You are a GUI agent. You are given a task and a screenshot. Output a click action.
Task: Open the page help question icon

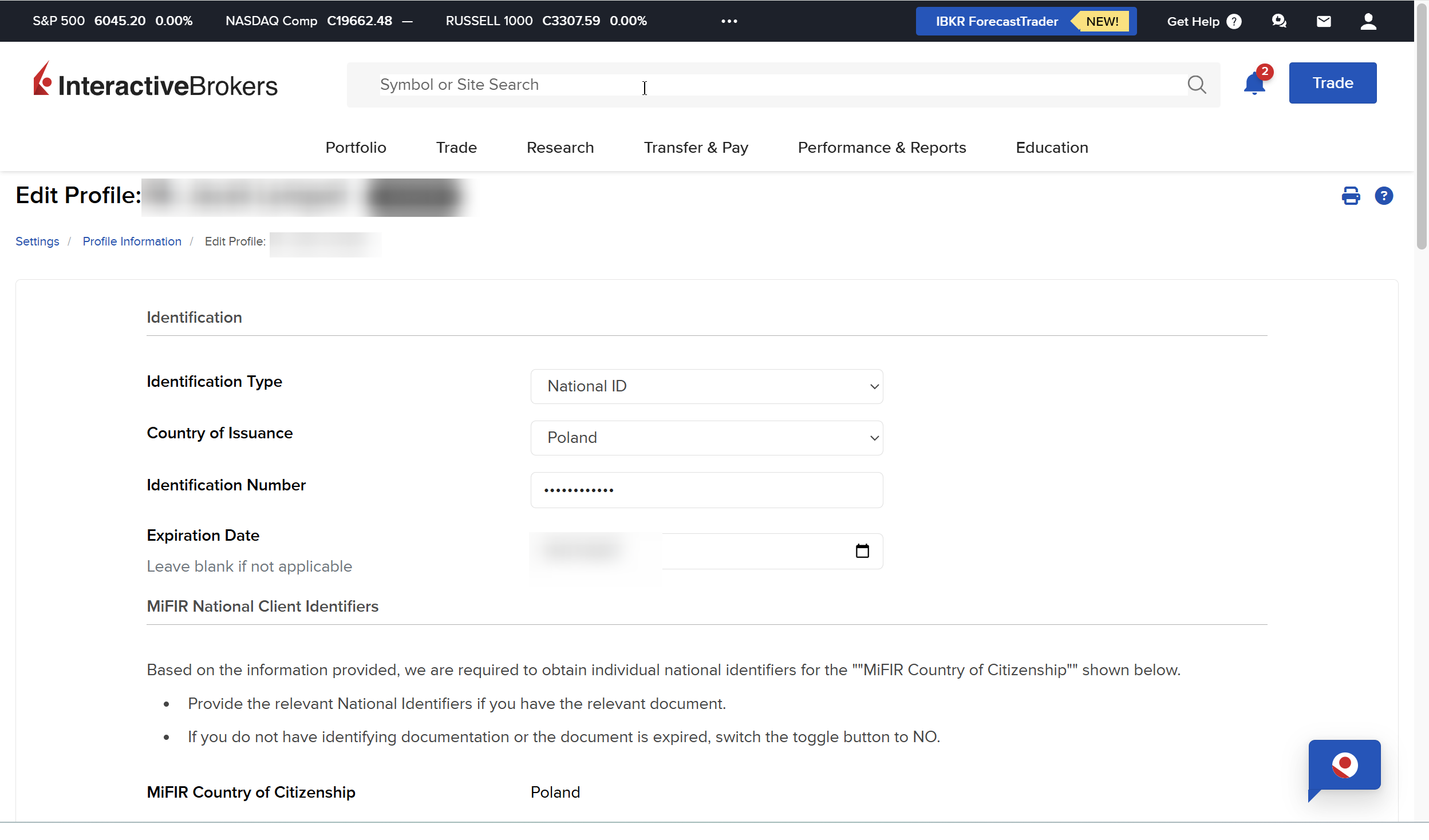tap(1384, 196)
